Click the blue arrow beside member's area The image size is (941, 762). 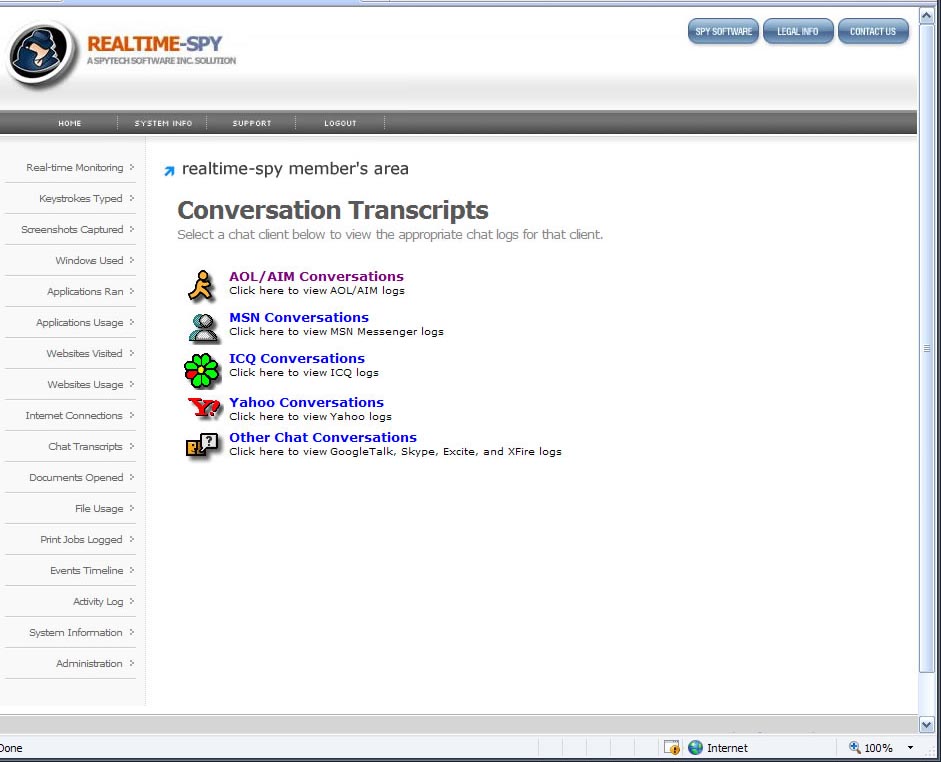coord(169,171)
